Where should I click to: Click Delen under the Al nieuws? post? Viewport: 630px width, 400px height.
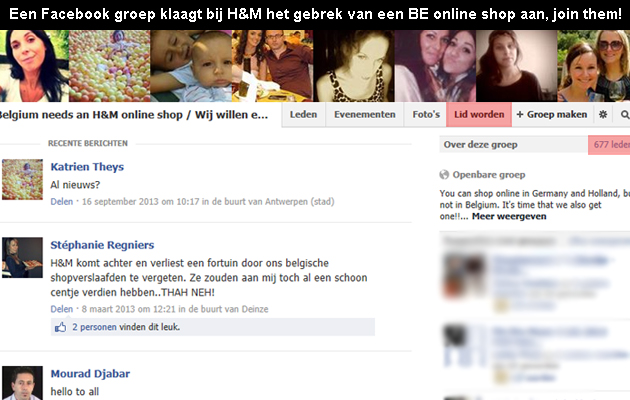tap(62, 202)
